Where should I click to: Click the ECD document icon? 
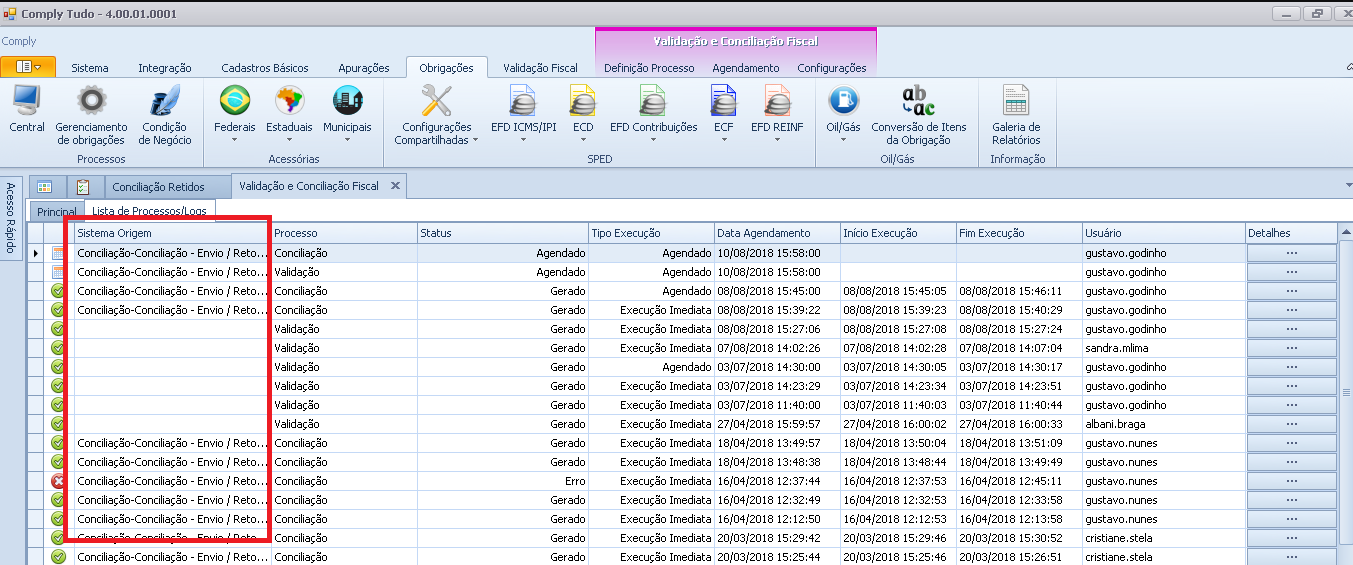[583, 102]
